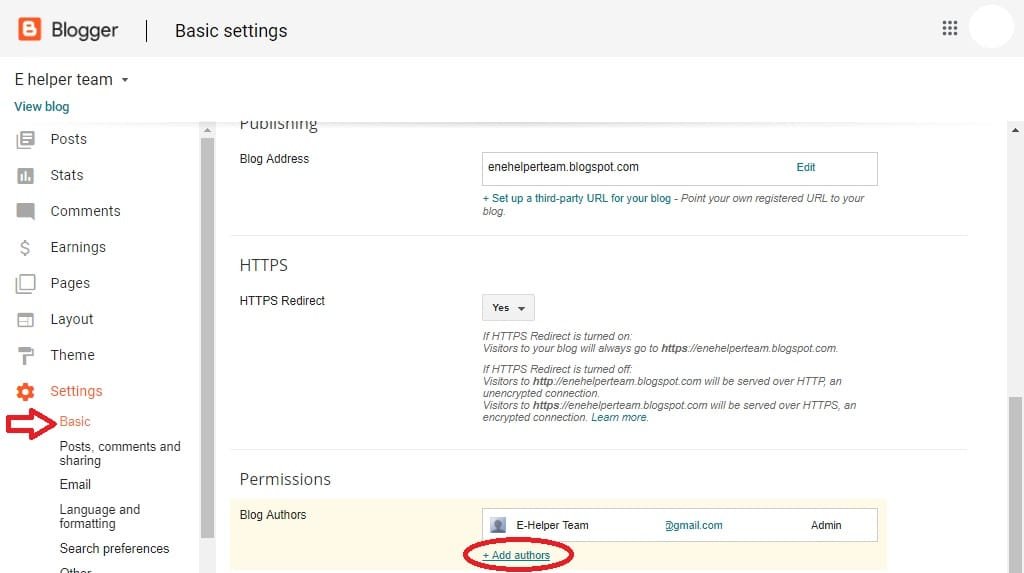
Task: Click the Settings gear icon
Action: [x=26, y=392]
